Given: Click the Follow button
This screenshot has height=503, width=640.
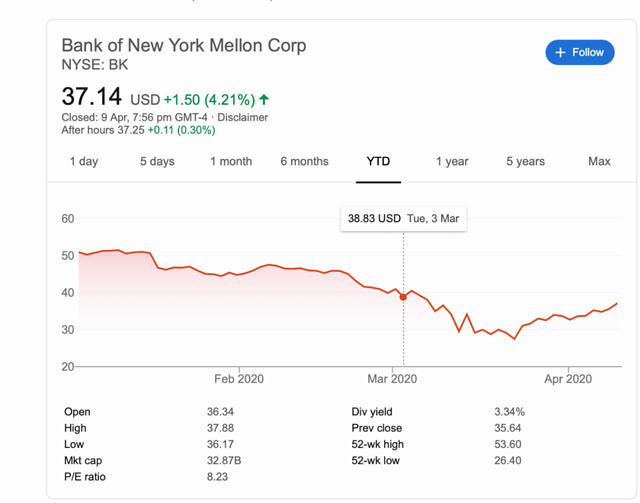Looking at the screenshot, I should click(x=580, y=52).
